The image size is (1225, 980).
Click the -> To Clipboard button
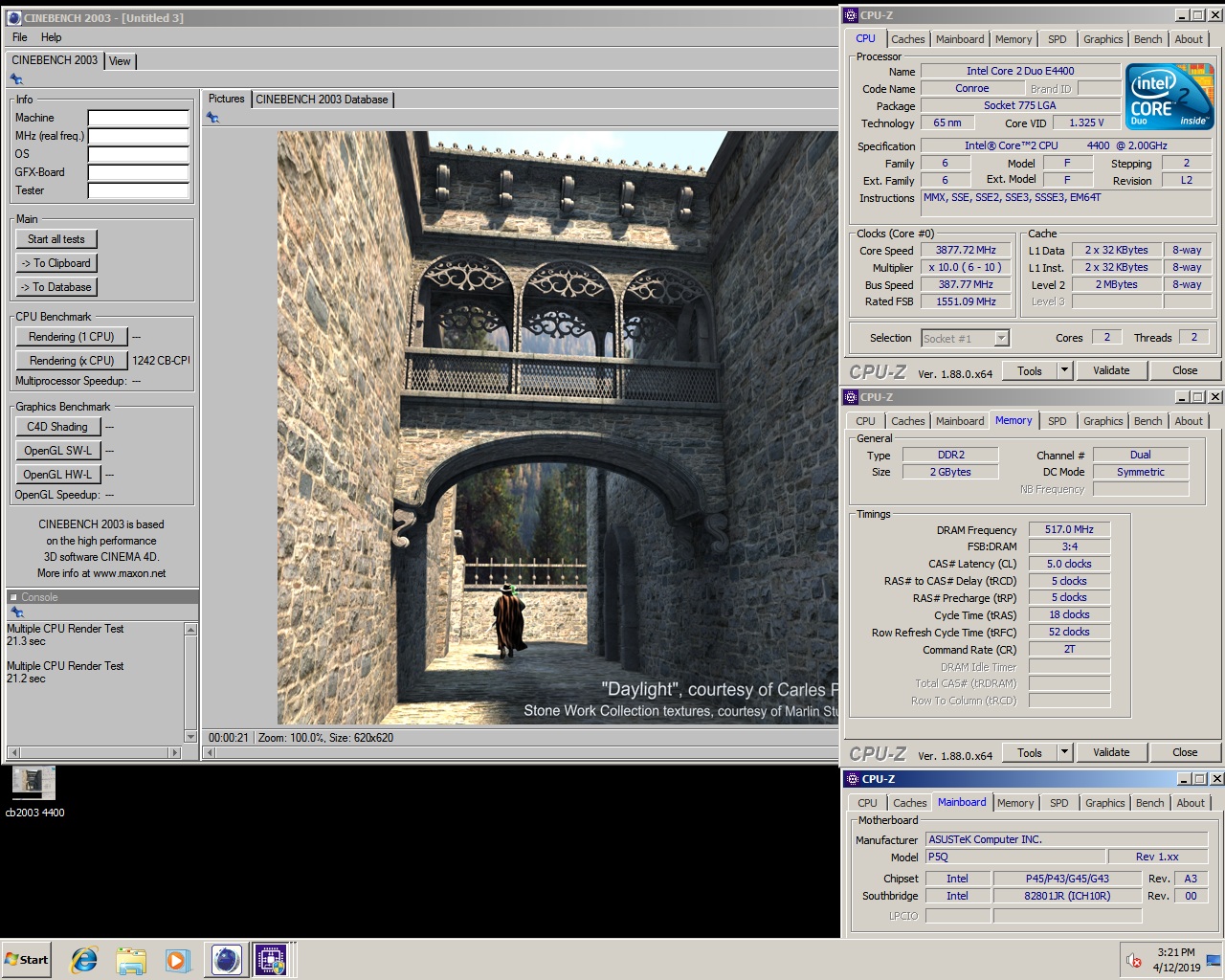pyautogui.click(x=56, y=263)
